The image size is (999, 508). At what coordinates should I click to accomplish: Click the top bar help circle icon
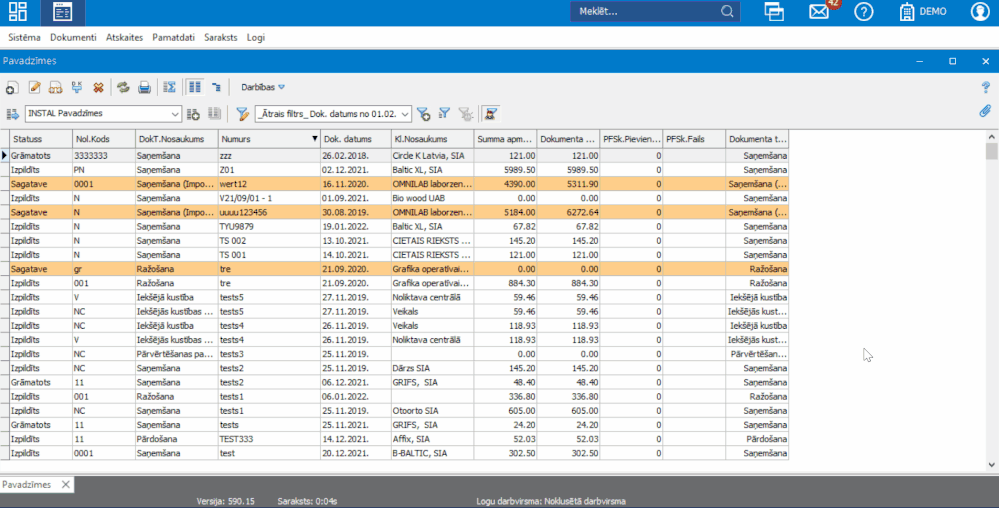click(x=863, y=11)
